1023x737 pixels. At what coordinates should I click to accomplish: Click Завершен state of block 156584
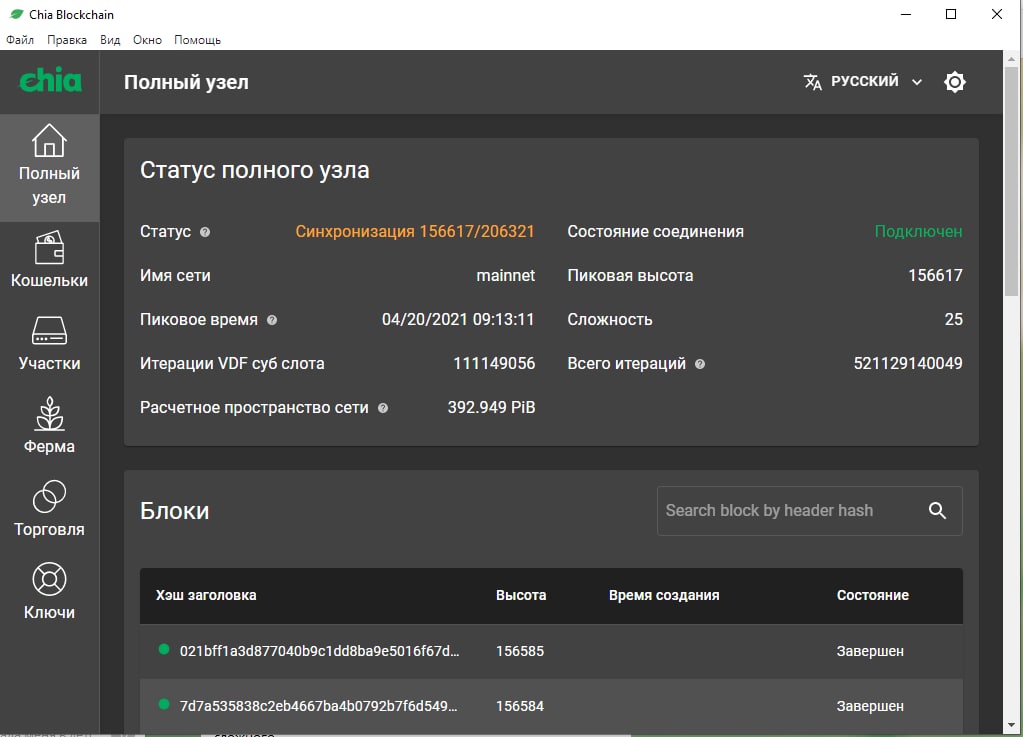(870, 706)
